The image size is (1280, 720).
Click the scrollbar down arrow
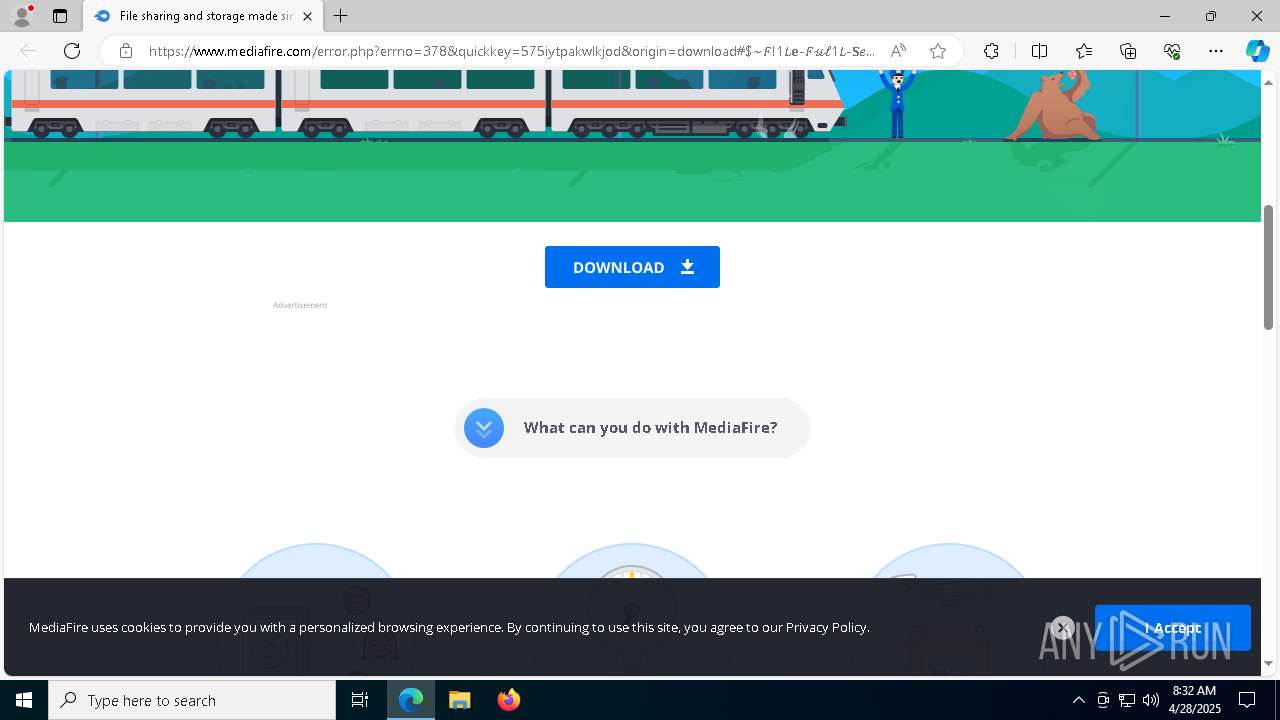tap(1268, 663)
